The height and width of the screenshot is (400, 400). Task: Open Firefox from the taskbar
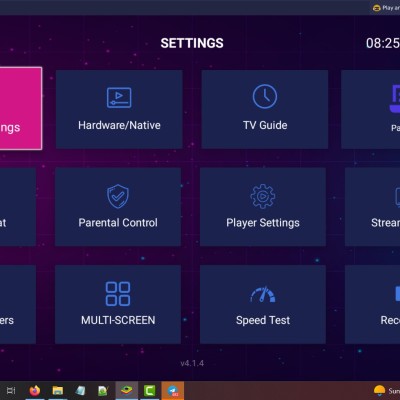[35, 390]
